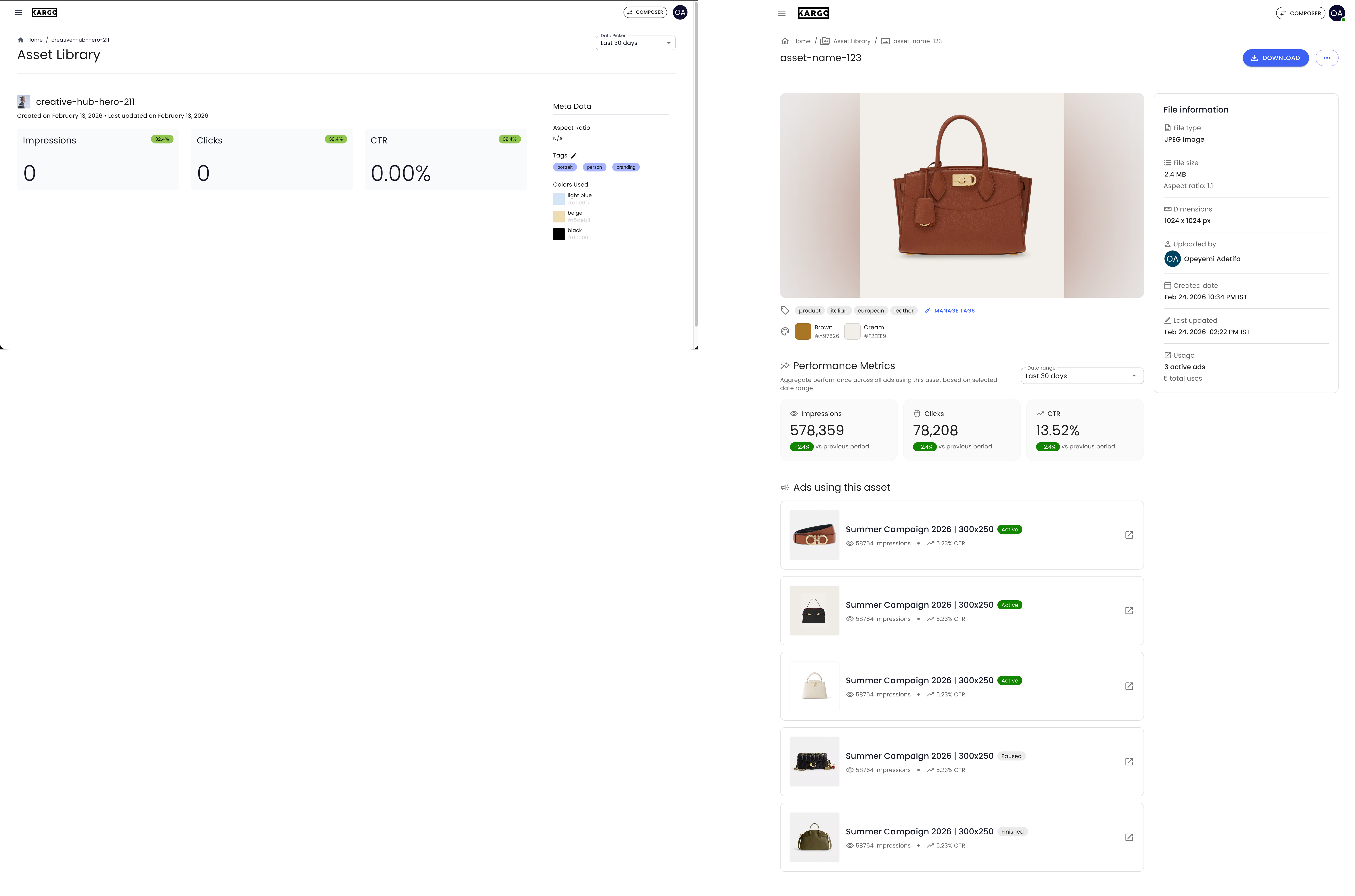Click asset-name-123 breadcrumb item

[x=911, y=41]
